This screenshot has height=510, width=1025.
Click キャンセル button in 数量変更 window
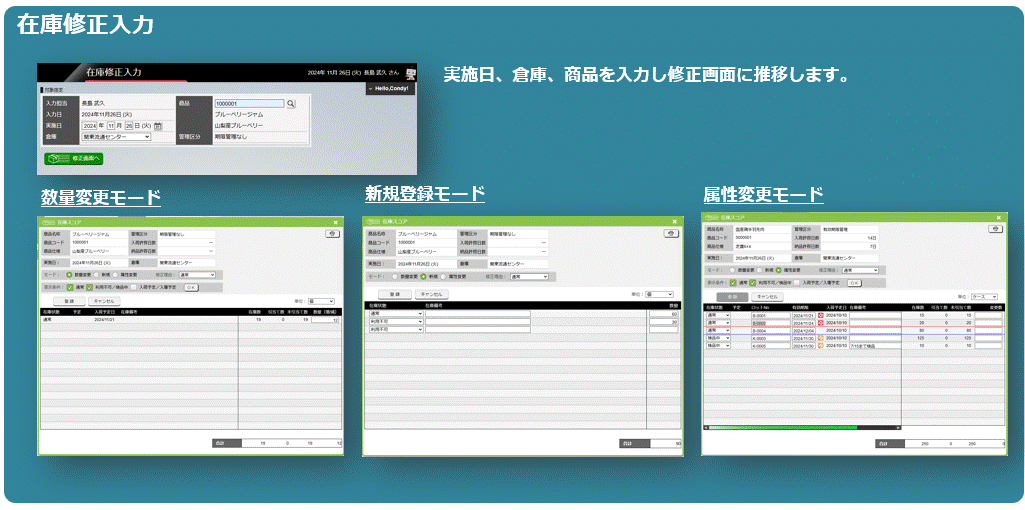click(104, 301)
